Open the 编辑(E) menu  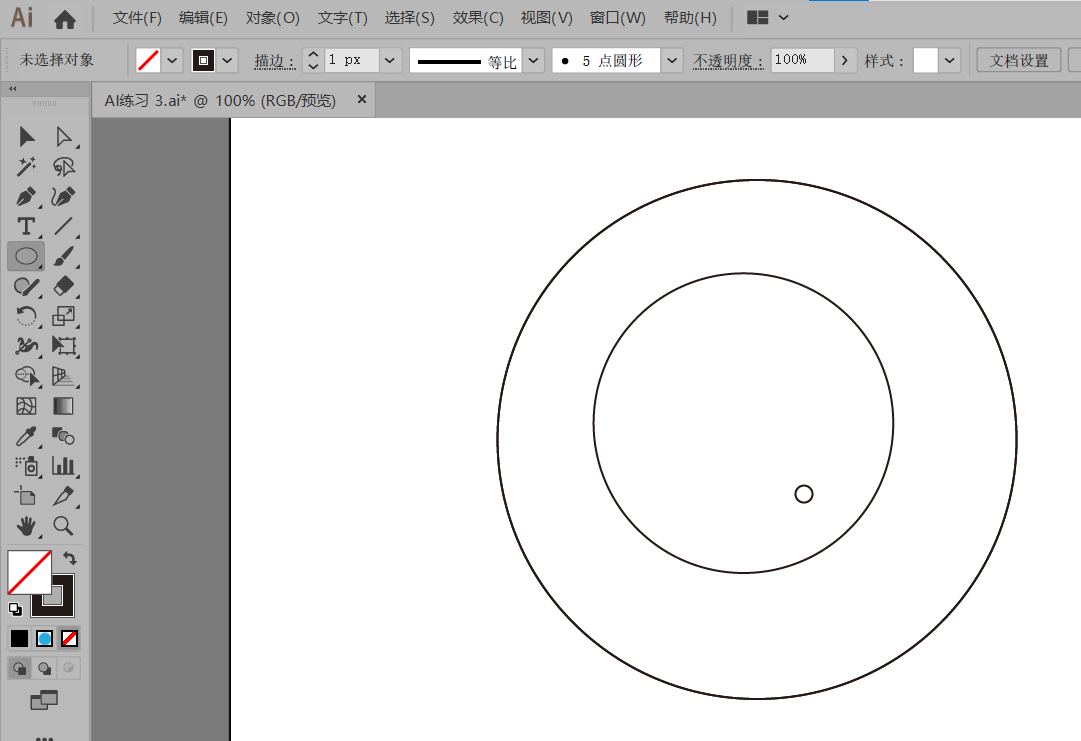tap(203, 18)
